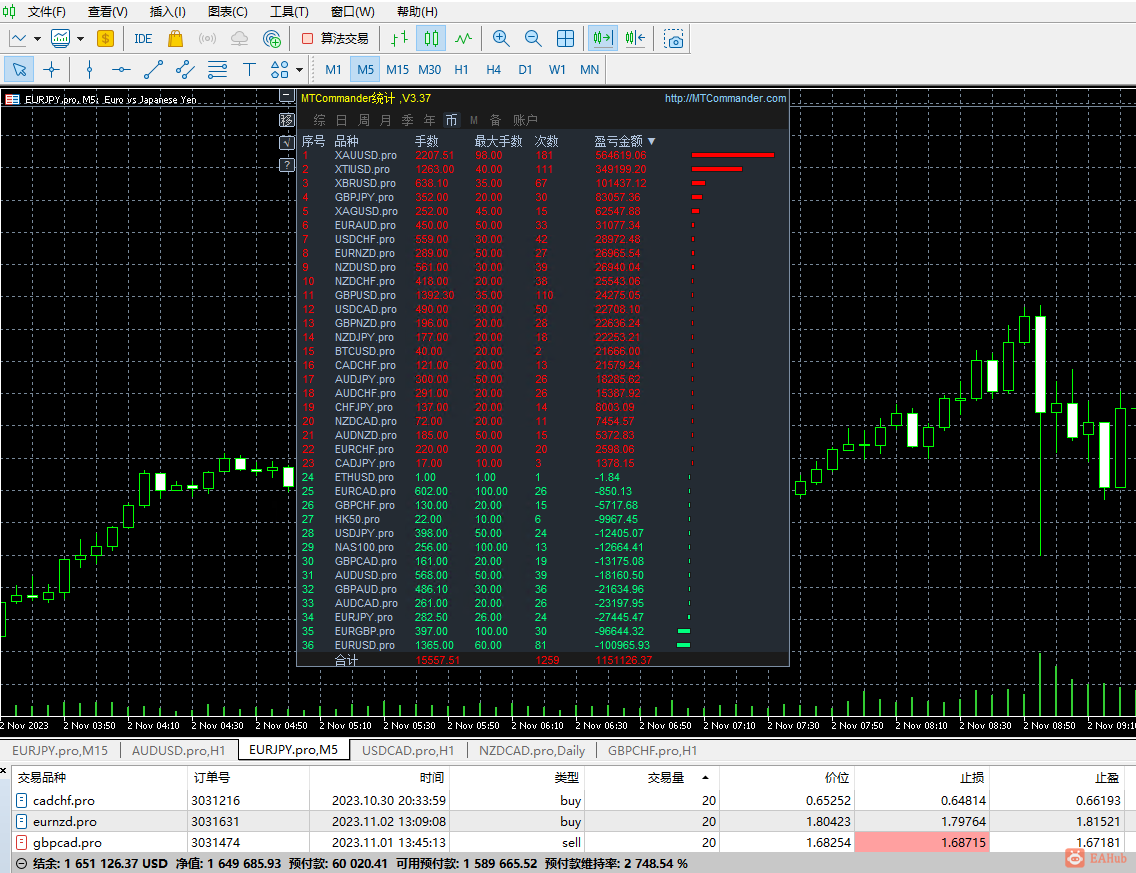The height and width of the screenshot is (873, 1136).
Task: Expand the profiles dropdown arrow
Action: [80, 39]
